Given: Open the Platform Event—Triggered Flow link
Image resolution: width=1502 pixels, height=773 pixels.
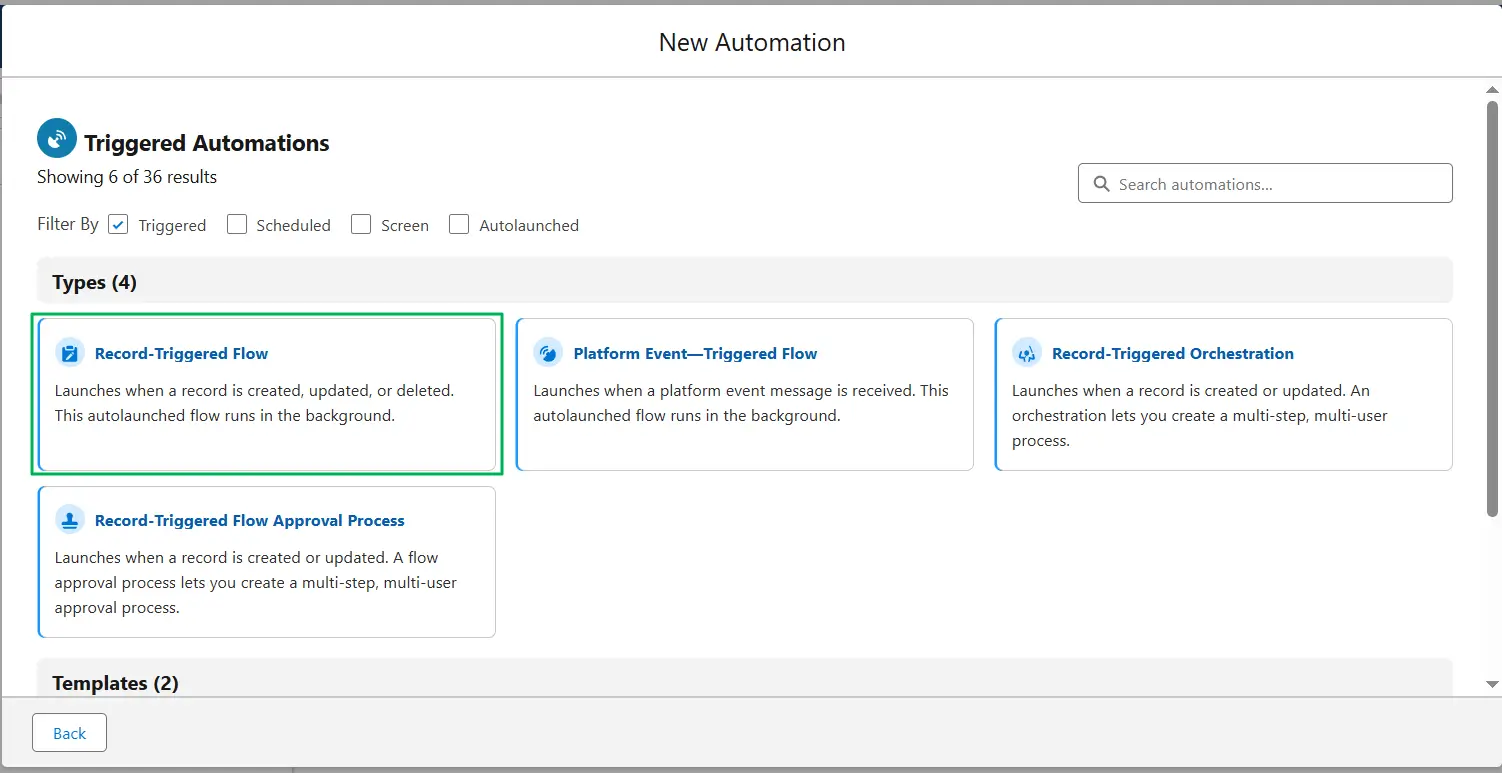Looking at the screenshot, I should (696, 353).
